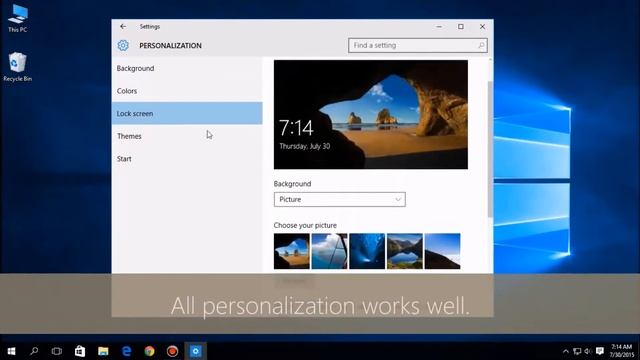Minimize the Settings window
The height and width of the screenshot is (360, 640).
(x=439, y=27)
